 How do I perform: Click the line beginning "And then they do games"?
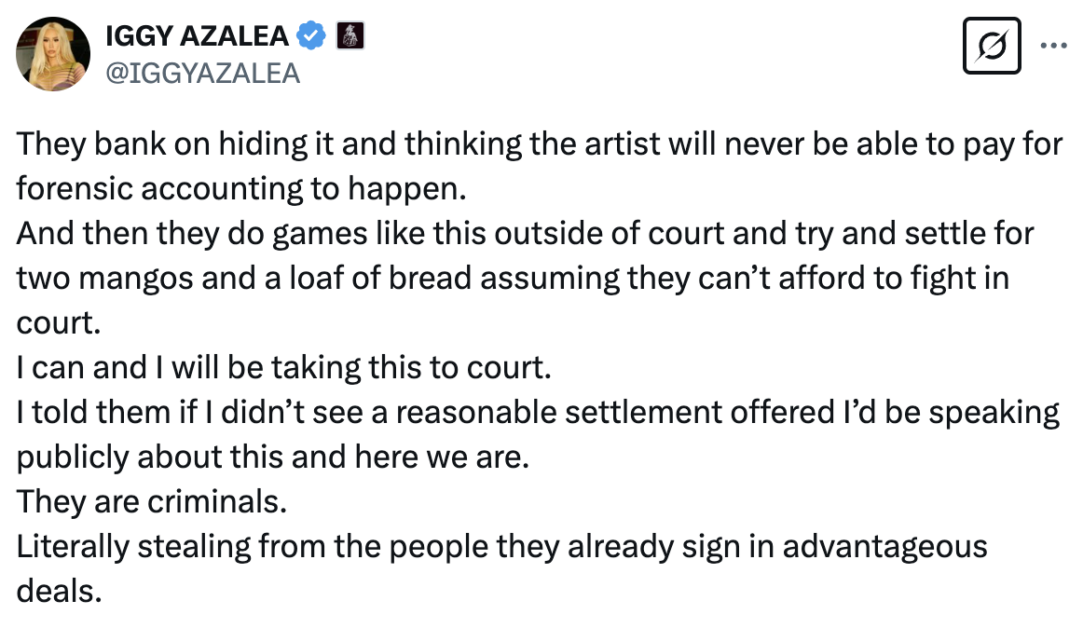coord(525,234)
